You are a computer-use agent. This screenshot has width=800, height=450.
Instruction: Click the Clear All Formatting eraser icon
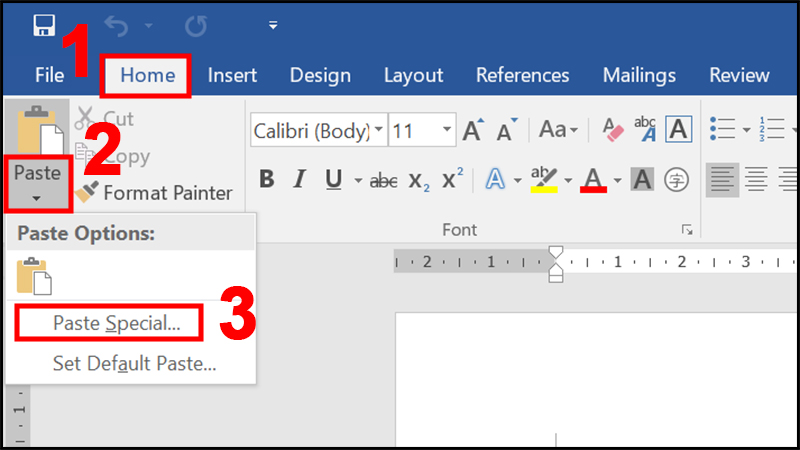[612, 130]
